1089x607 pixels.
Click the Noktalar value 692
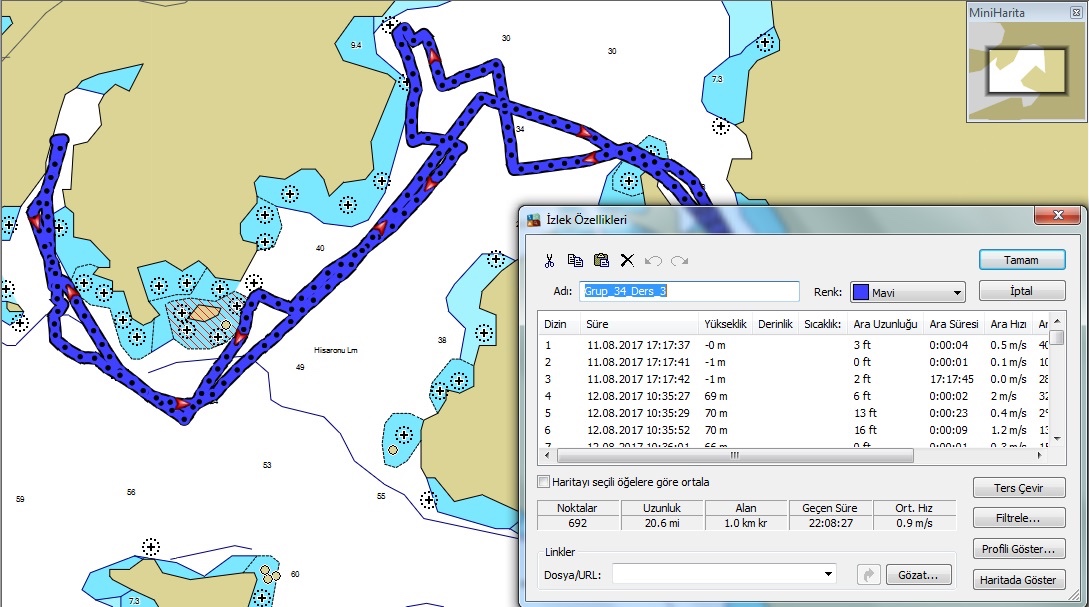(577, 523)
